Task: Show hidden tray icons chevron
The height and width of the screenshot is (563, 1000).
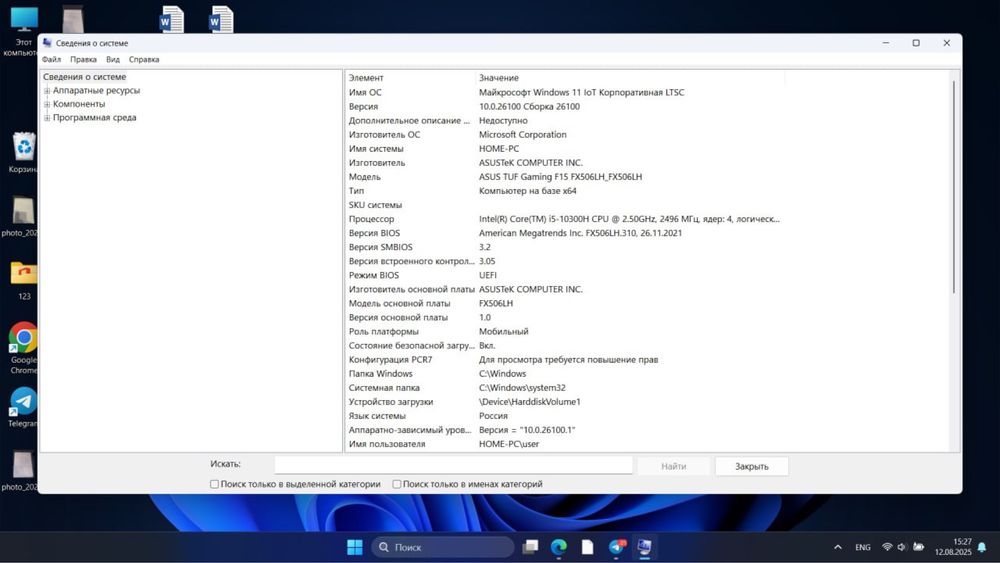Action: pos(837,547)
